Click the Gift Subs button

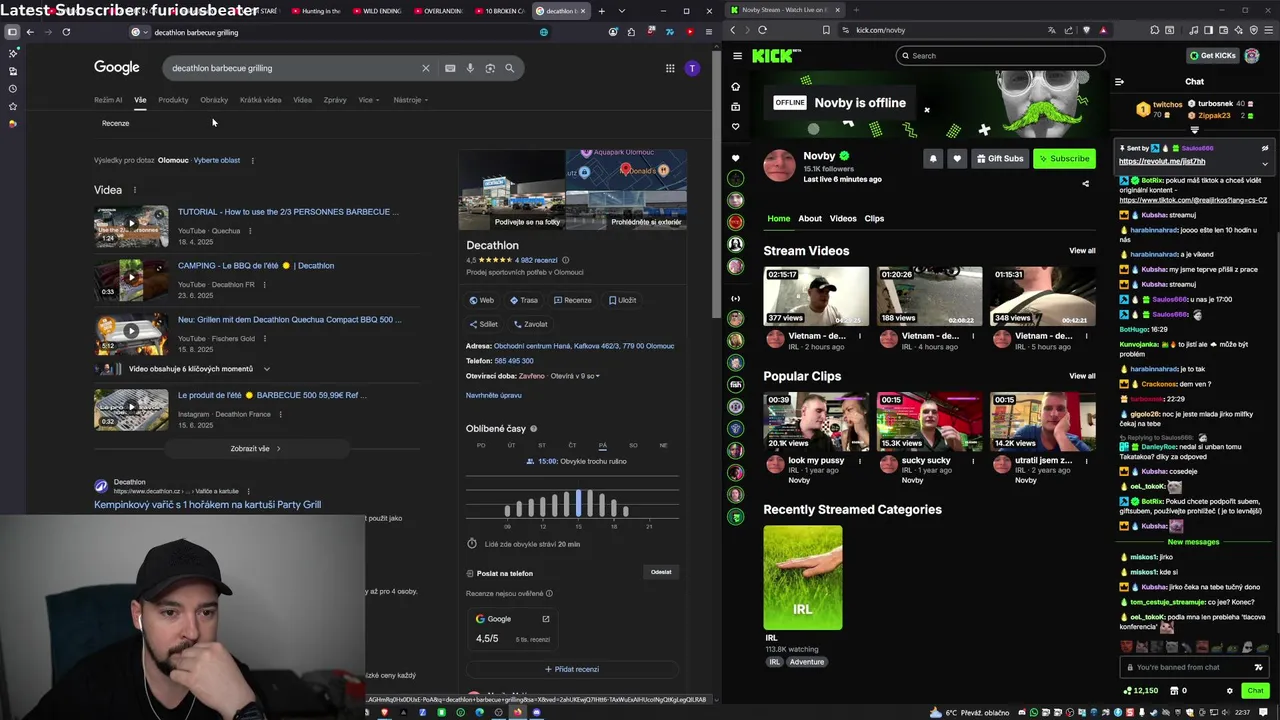[x=1000, y=158]
